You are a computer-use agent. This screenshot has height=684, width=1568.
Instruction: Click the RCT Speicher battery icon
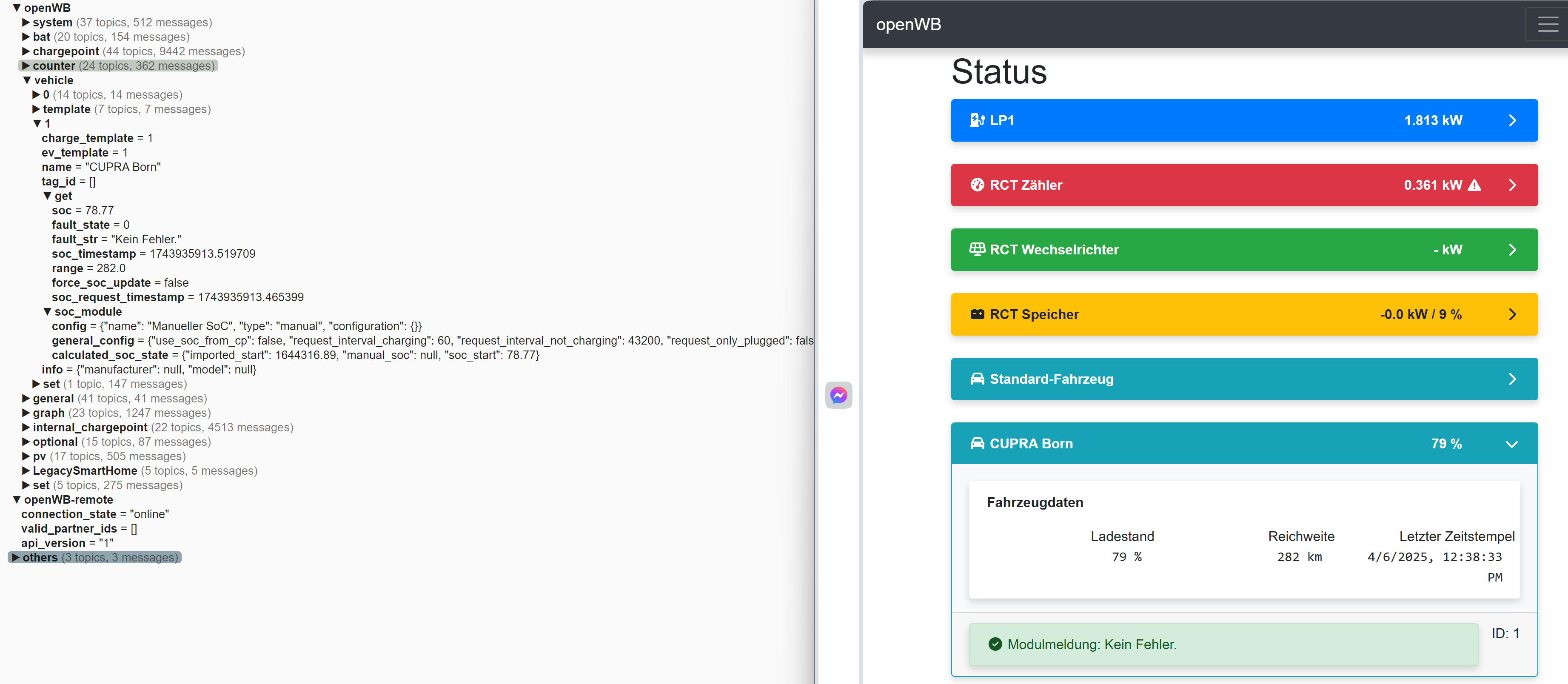coord(977,314)
